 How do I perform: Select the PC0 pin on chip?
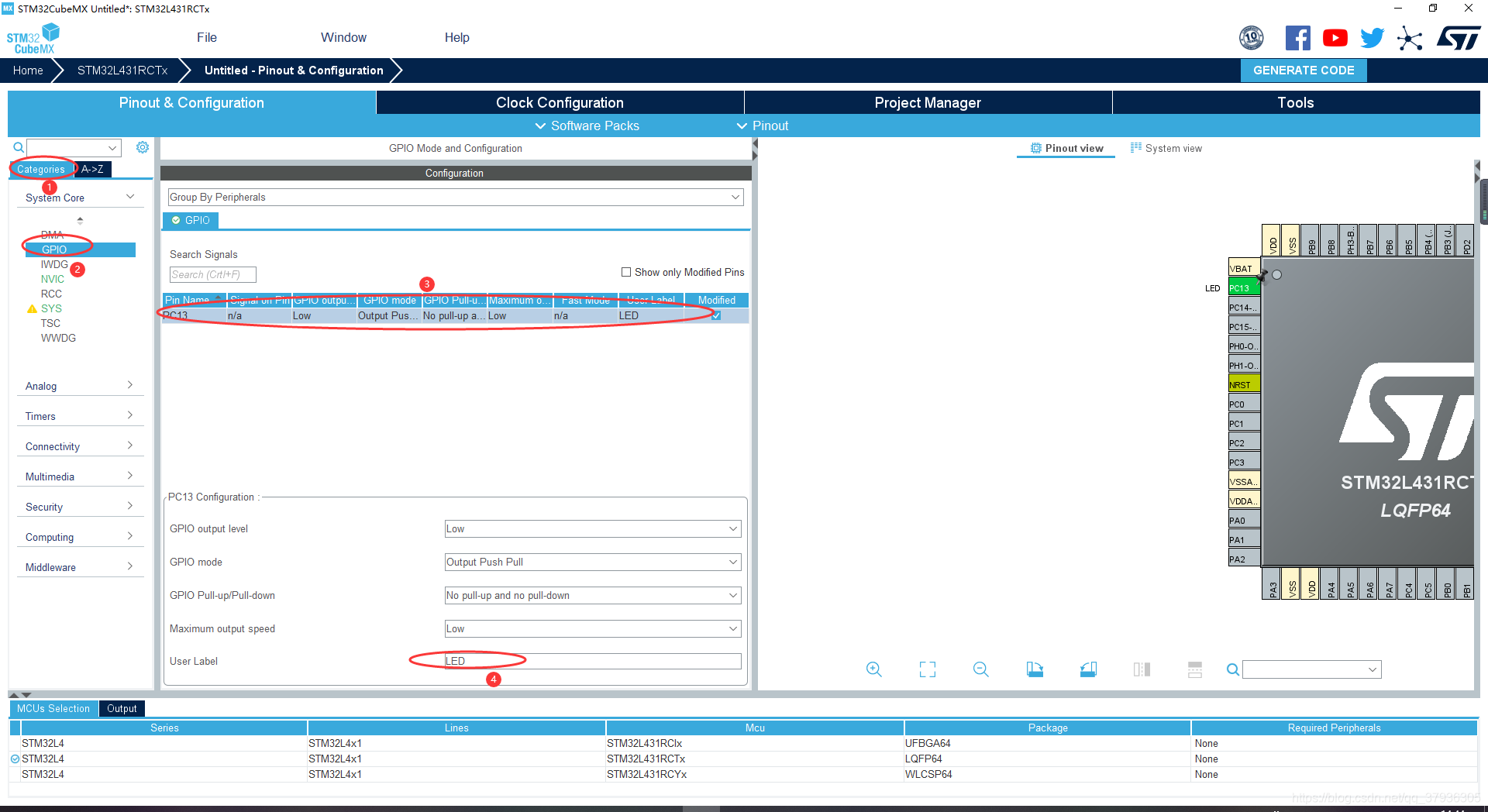coord(1245,404)
